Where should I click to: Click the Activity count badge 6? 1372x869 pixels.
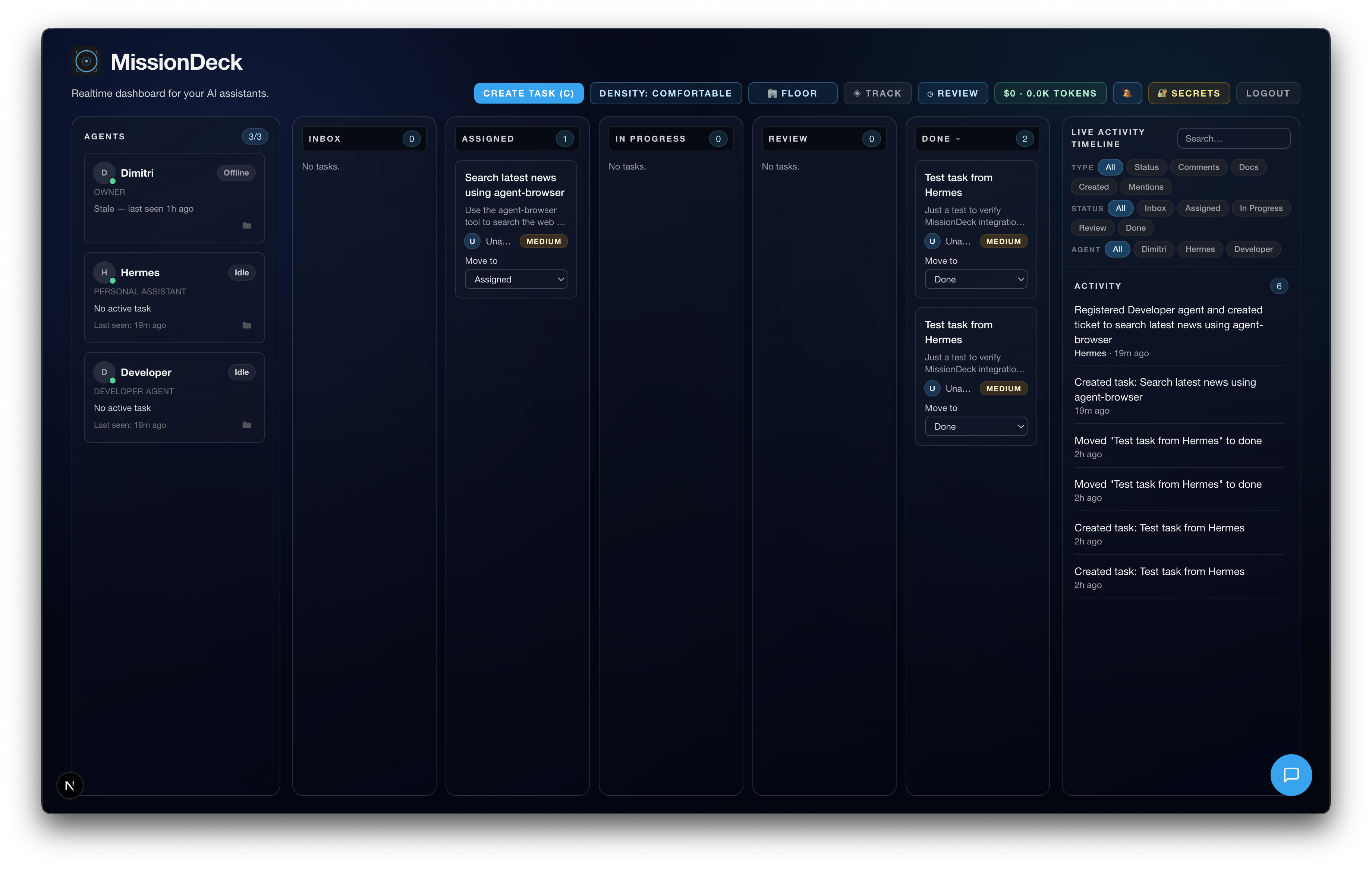1279,286
